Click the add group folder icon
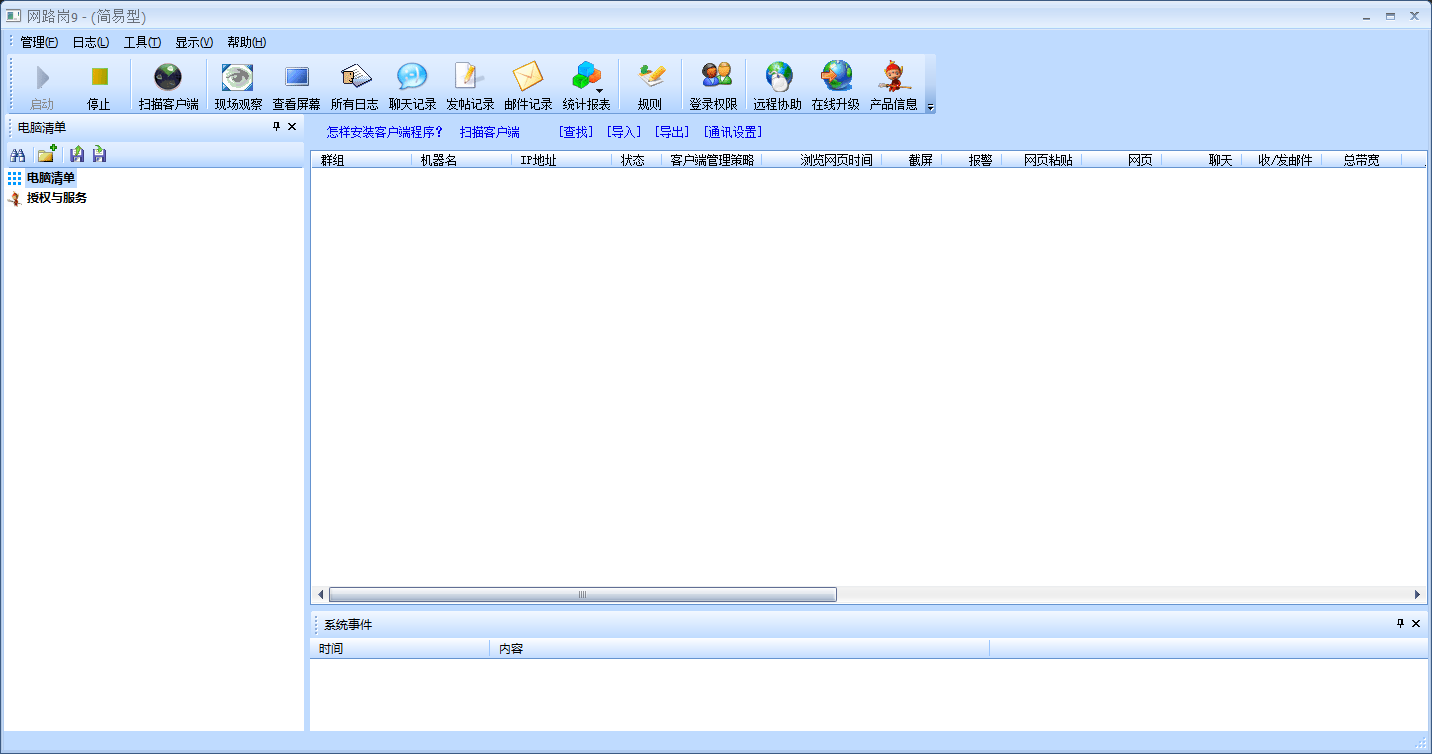The height and width of the screenshot is (754, 1432). pyautogui.click(x=46, y=155)
